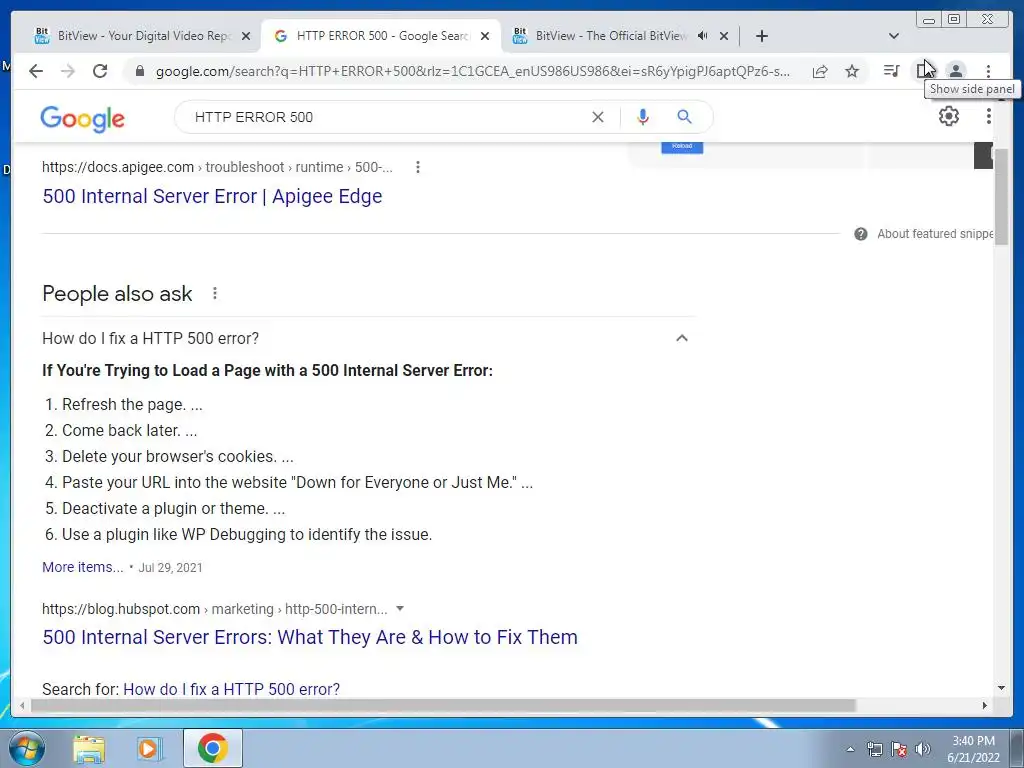Mute audio indicator on third BitView tab
Viewport: 1024px width, 768px height.
(x=703, y=36)
